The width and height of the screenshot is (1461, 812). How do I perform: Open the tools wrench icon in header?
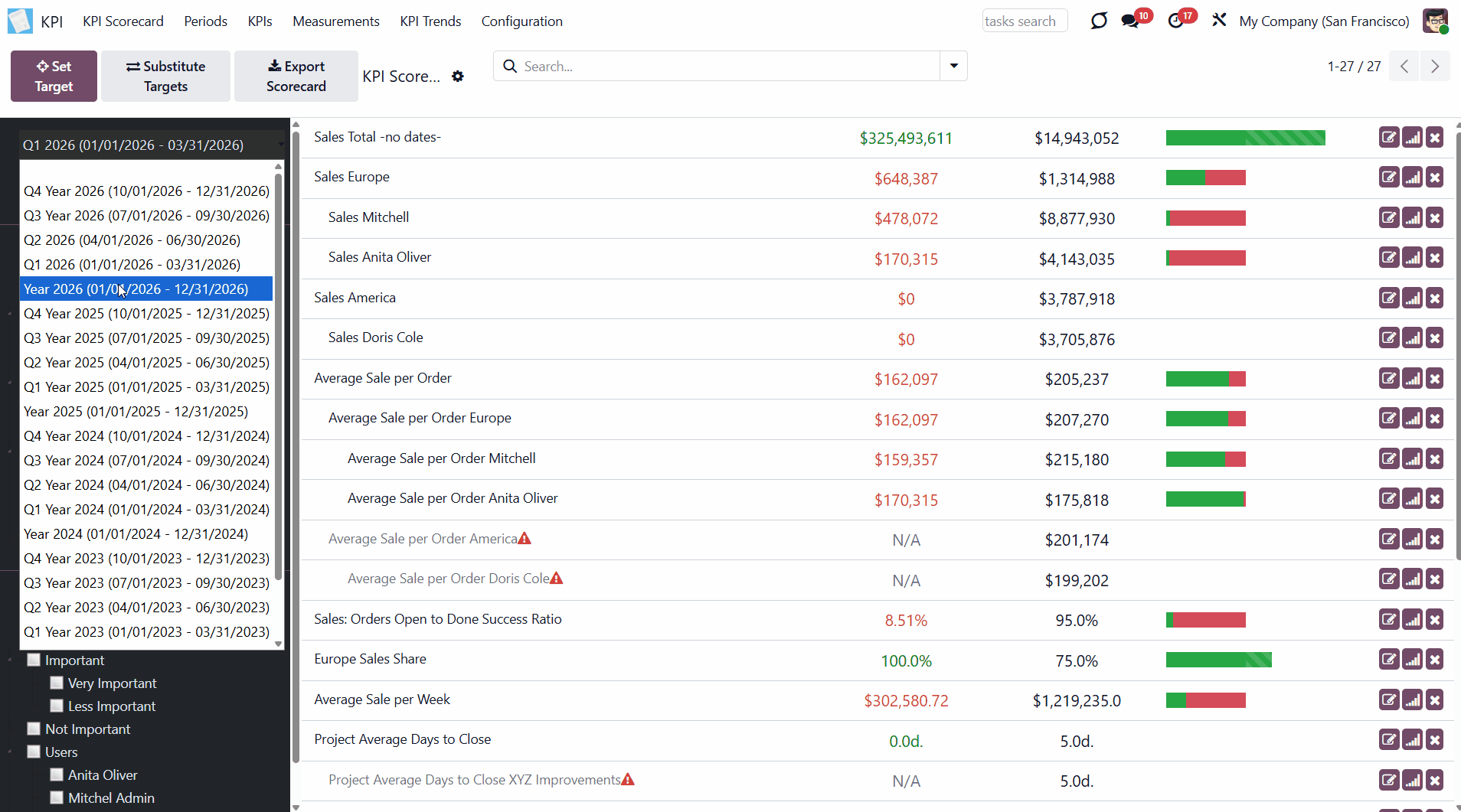(x=1219, y=21)
